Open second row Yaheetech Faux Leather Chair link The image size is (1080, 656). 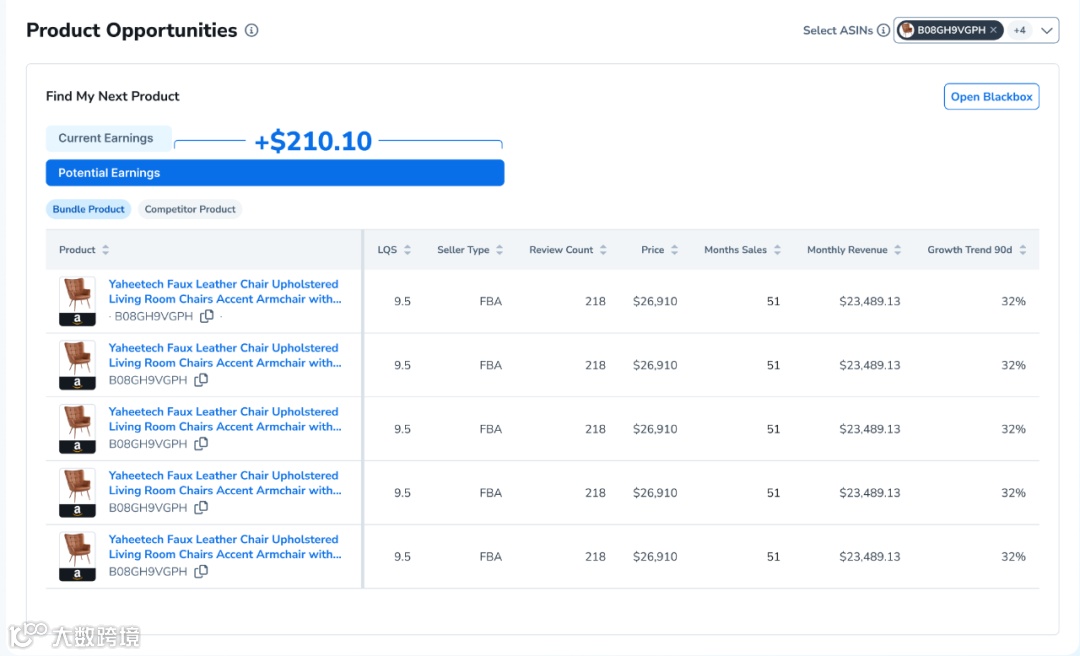tap(225, 356)
